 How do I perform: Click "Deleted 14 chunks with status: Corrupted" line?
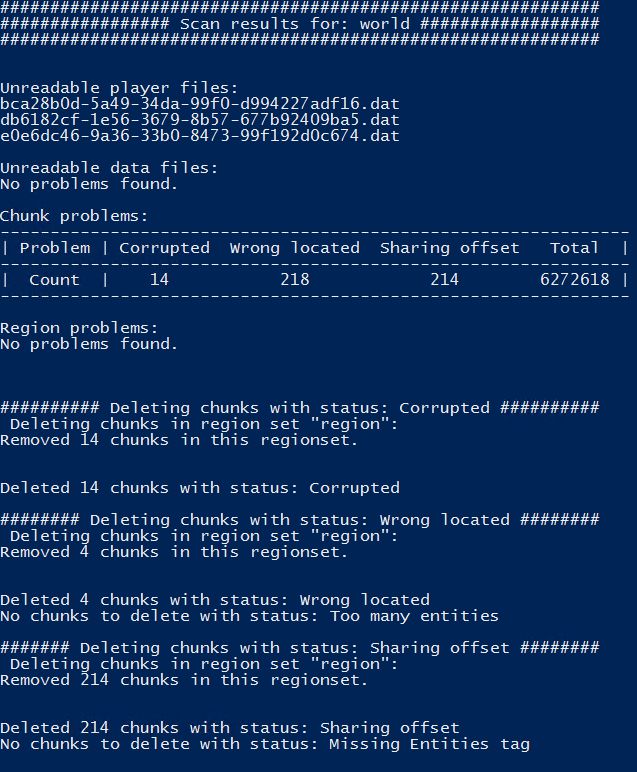(x=199, y=488)
